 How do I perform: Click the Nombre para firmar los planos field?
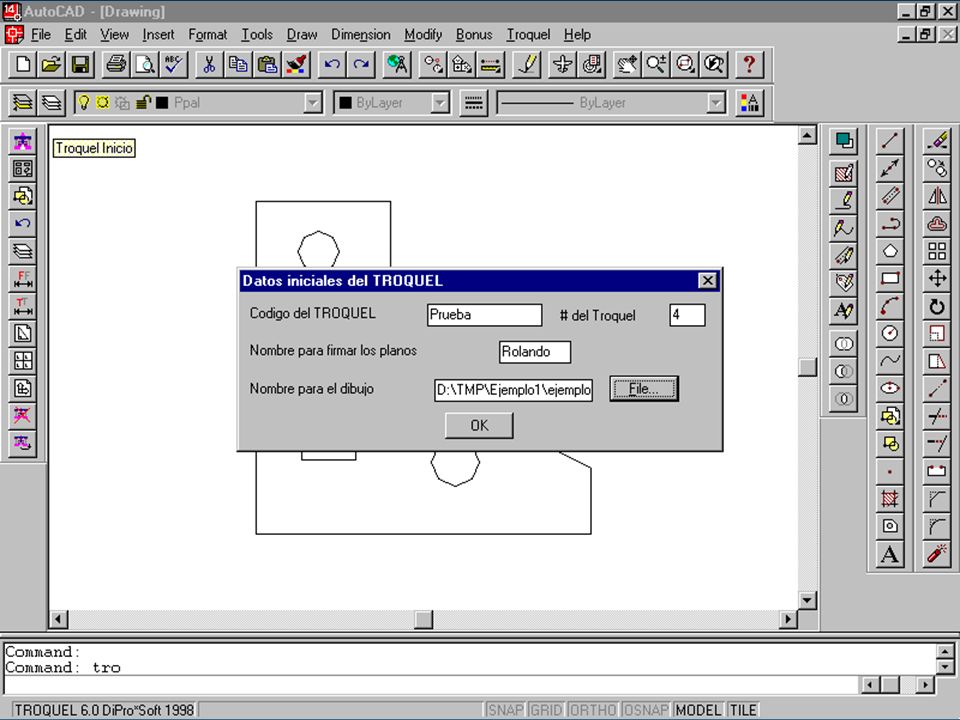(x=534, y=352)
